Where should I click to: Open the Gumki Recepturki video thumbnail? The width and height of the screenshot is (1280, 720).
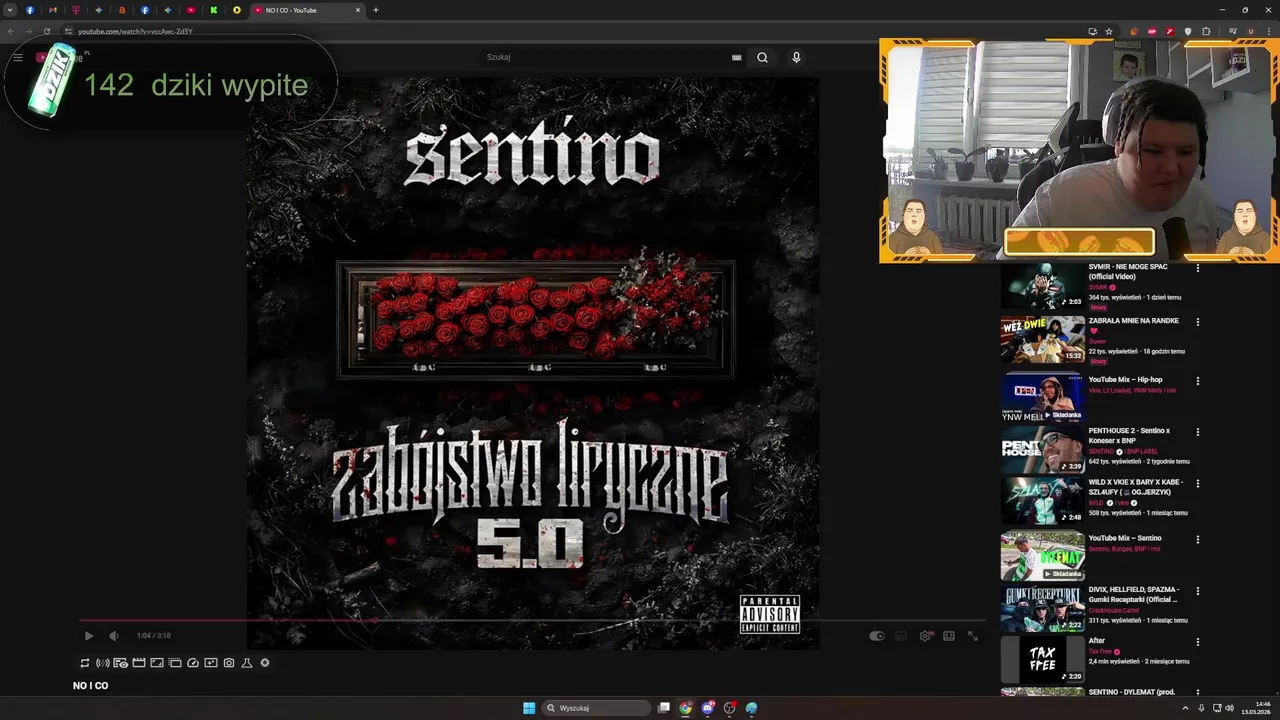point(1042,609)
